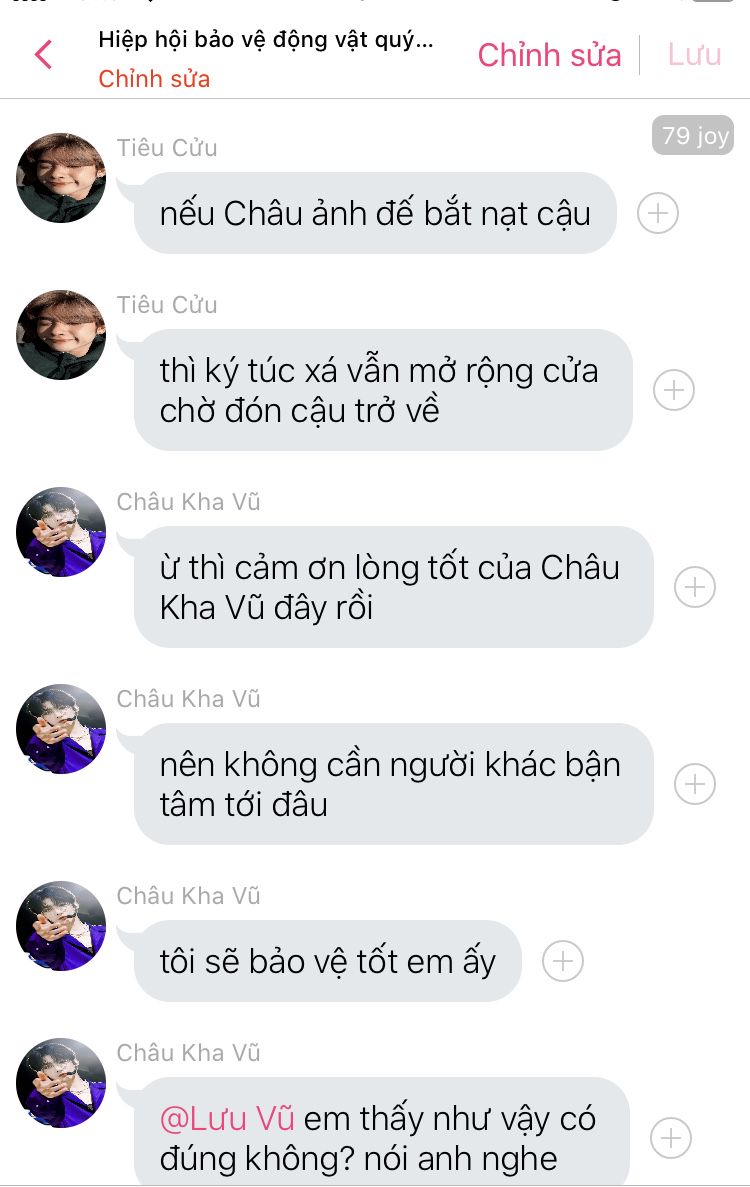Open the pink 'Chỉnh sửa' header button
The width and height of the screenshot is (750, 1187).
coord(549,55)
